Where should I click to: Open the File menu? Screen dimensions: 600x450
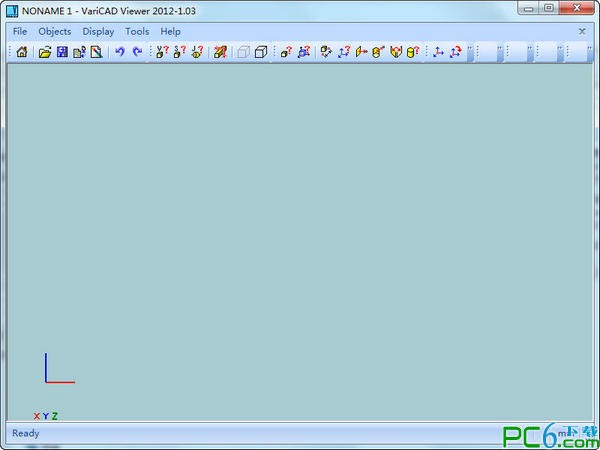20,31
